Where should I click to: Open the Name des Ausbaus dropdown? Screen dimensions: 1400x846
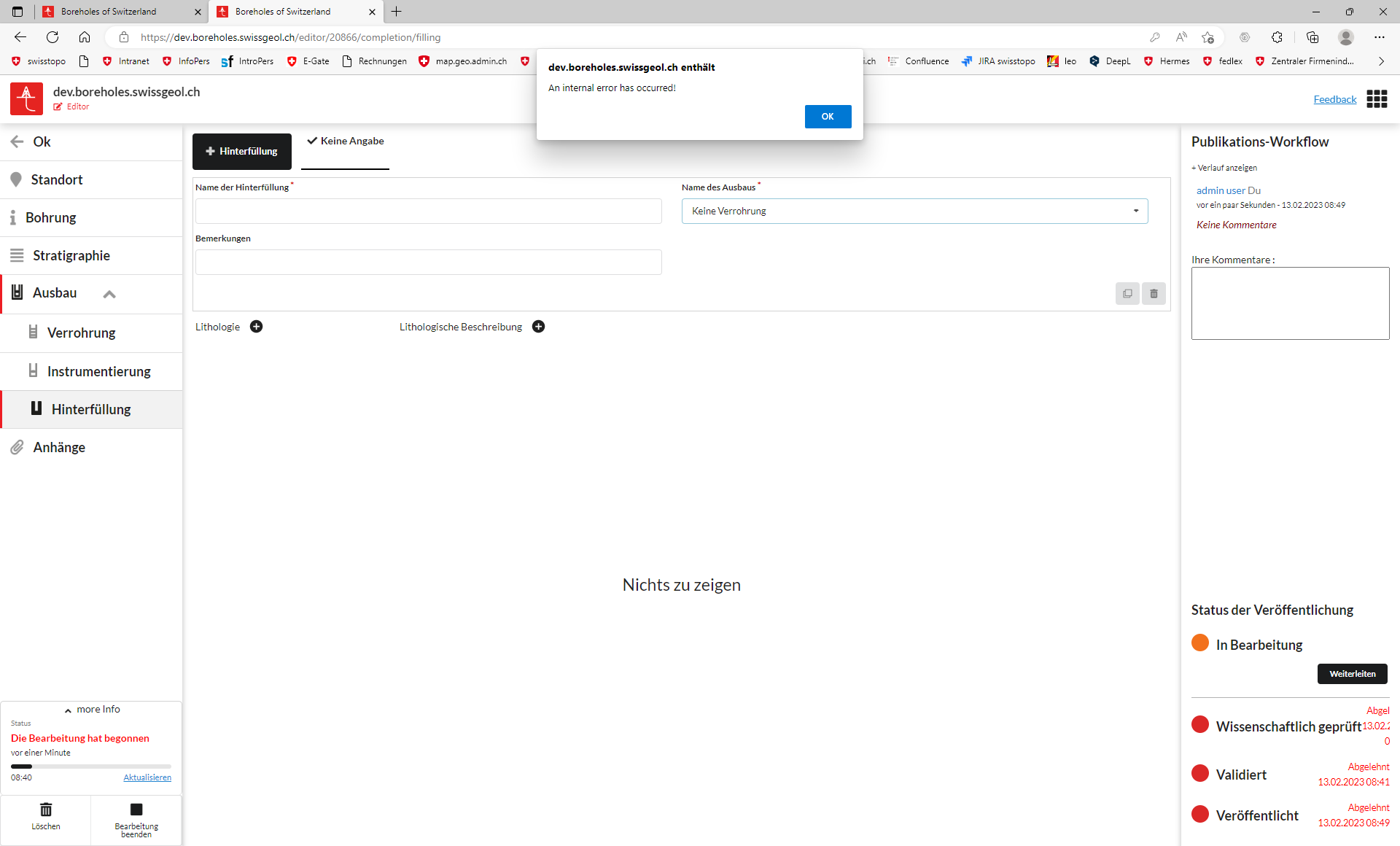(915, 211)
